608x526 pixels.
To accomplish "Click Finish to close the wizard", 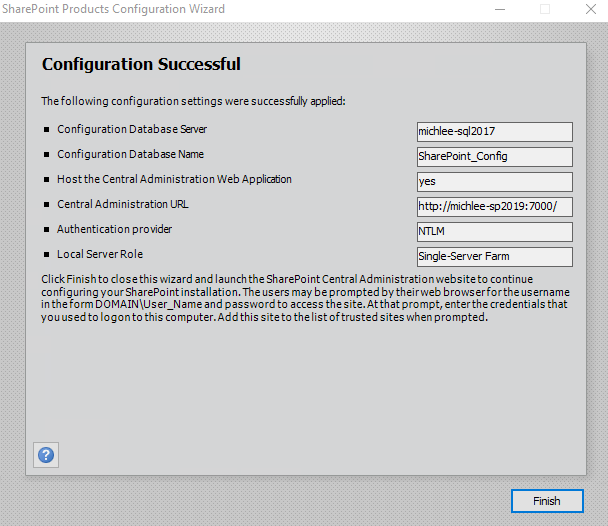I will click(547, 501).
